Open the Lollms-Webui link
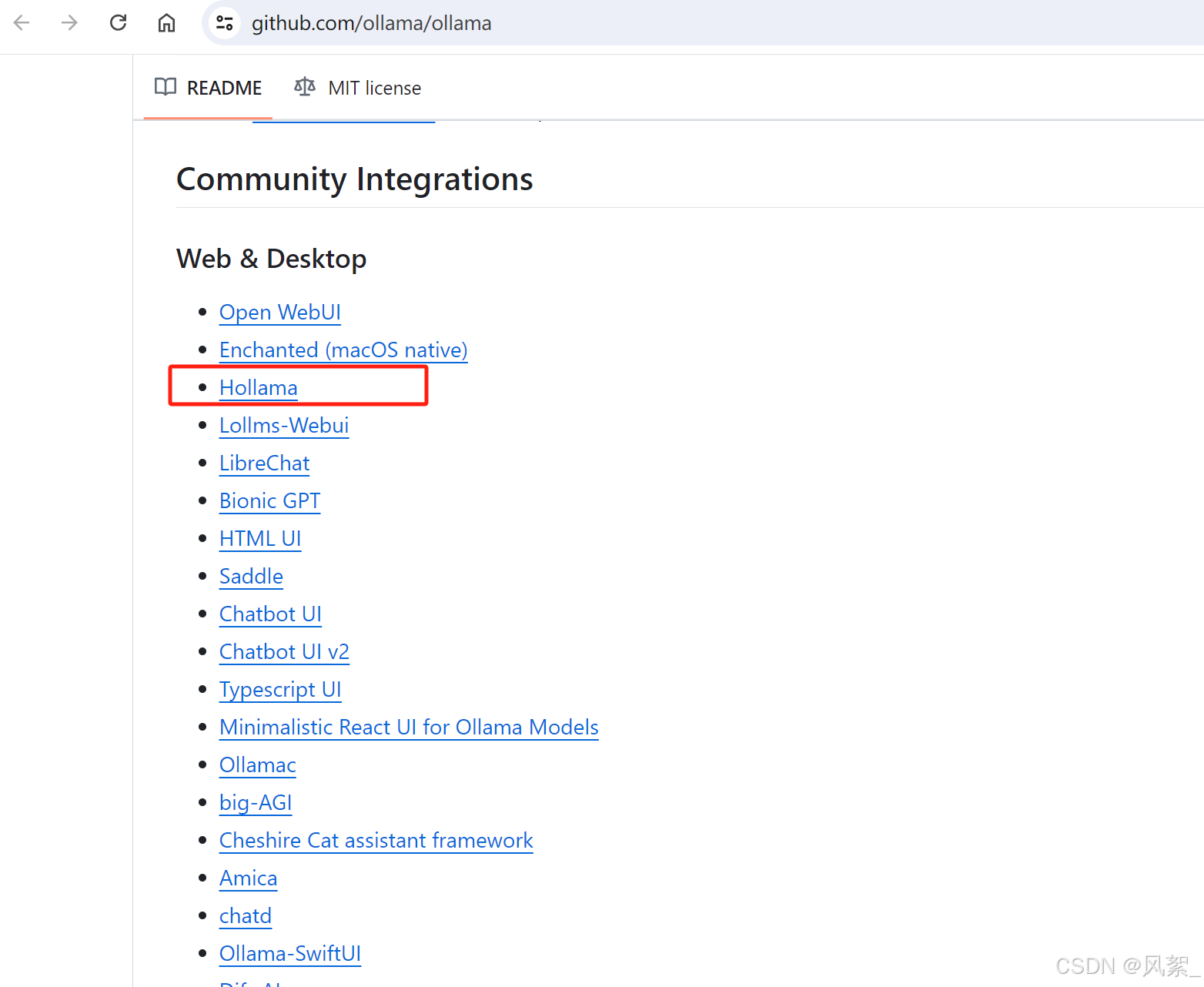 click(x=284, y=425)
